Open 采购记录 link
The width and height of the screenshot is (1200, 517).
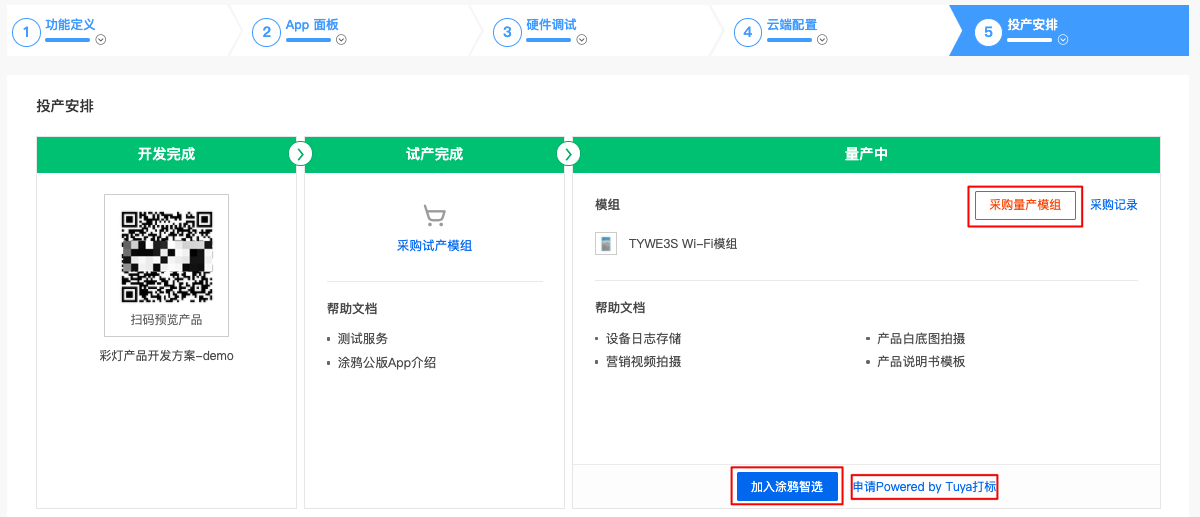coord(1114,205)
